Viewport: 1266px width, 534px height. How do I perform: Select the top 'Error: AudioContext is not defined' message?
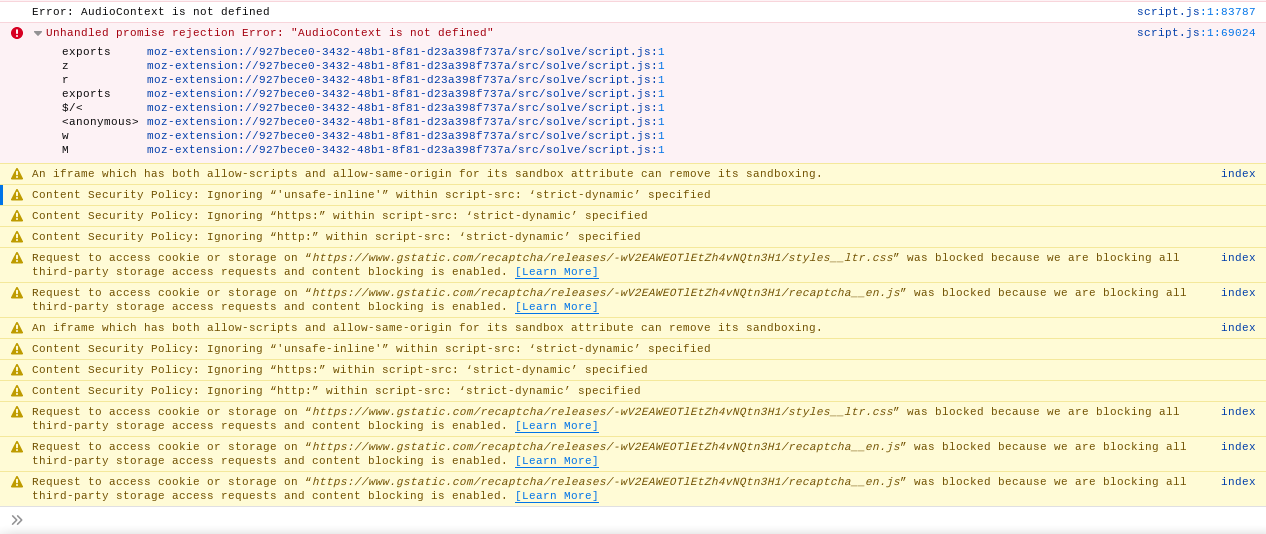click(x=151, y=12)
